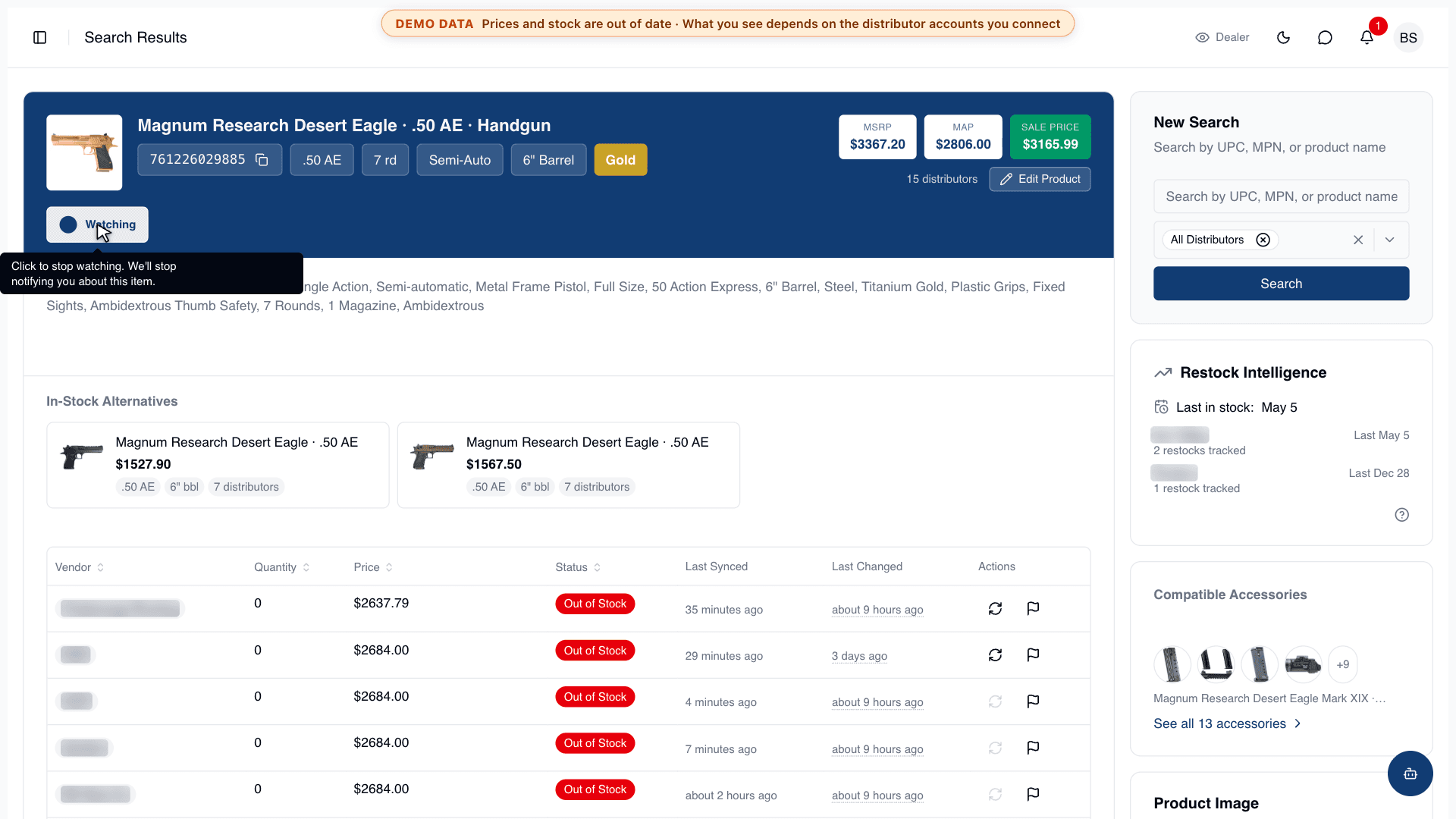
Task: Switch to dark mode via moon icon
Action: [x=1283, y=37]
